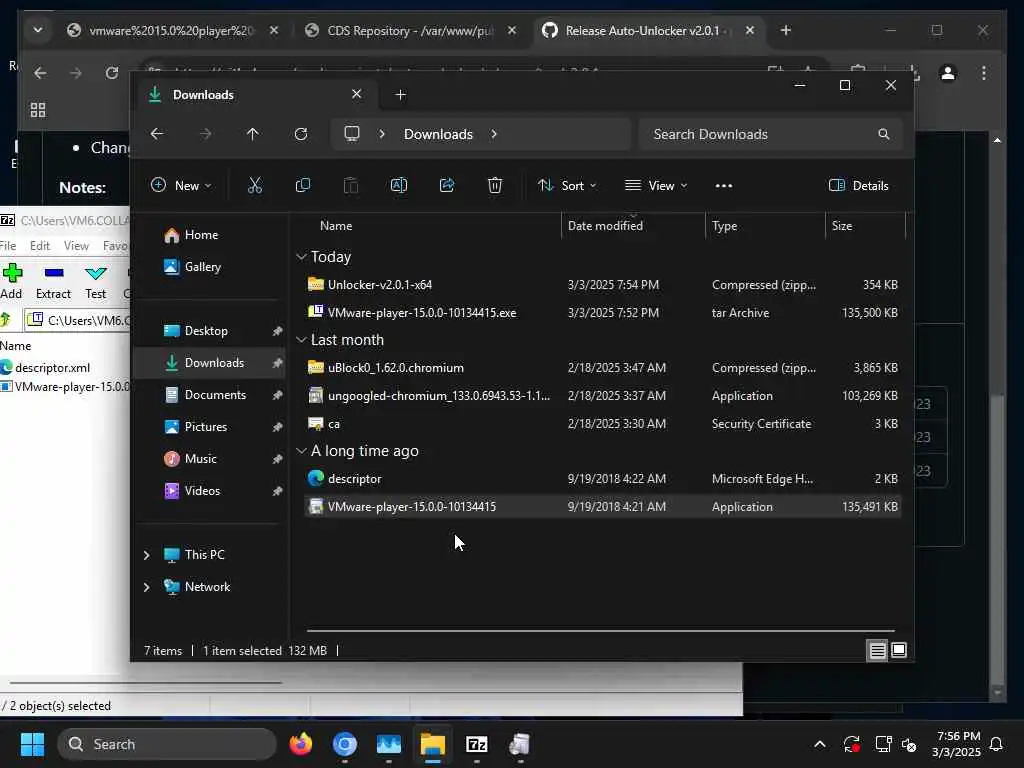Viewport: 1024px width, 768px height.
Task: Click Extract in the 7-Zip toolbar
Action: click(54, 281)
